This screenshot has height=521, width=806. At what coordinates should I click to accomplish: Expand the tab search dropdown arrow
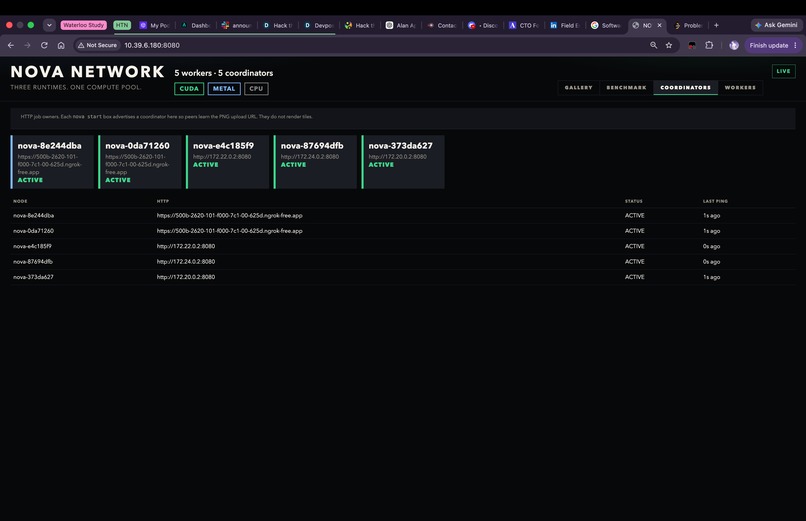click(x=49, y=25)
